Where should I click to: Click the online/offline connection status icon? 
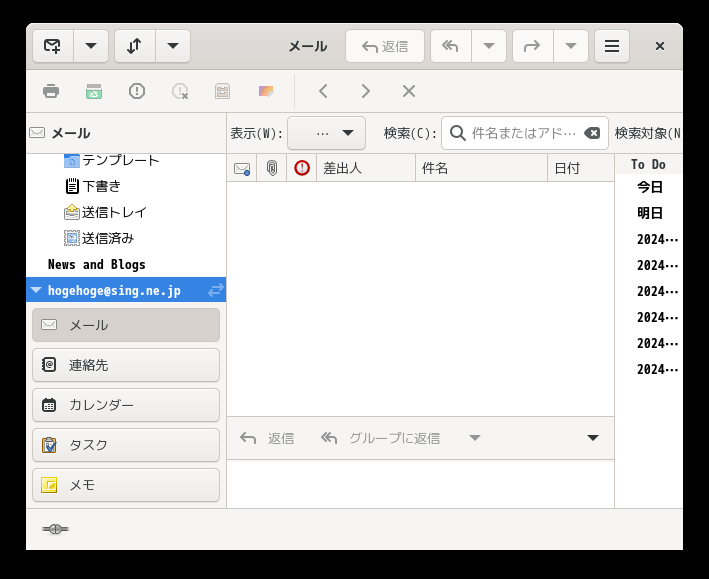pyautogui.click(x=55, y=529)
